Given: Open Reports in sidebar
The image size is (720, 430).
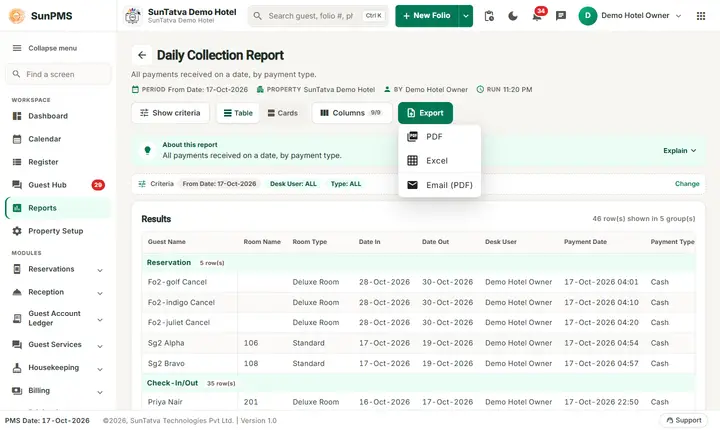Looking at the screenshot, I should (x=58, y=208).
